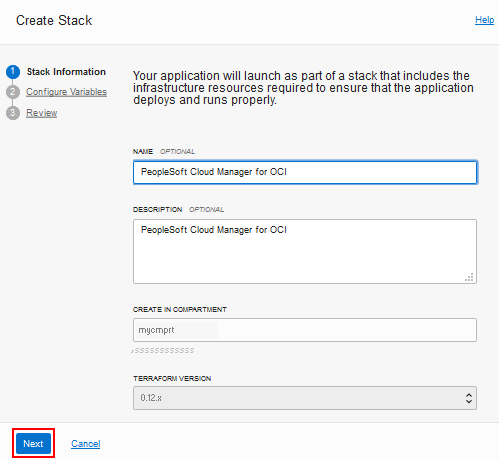Click the compartment path text below field
The height and width of the screenshot is (460, 499).
[x=163, y=350]
